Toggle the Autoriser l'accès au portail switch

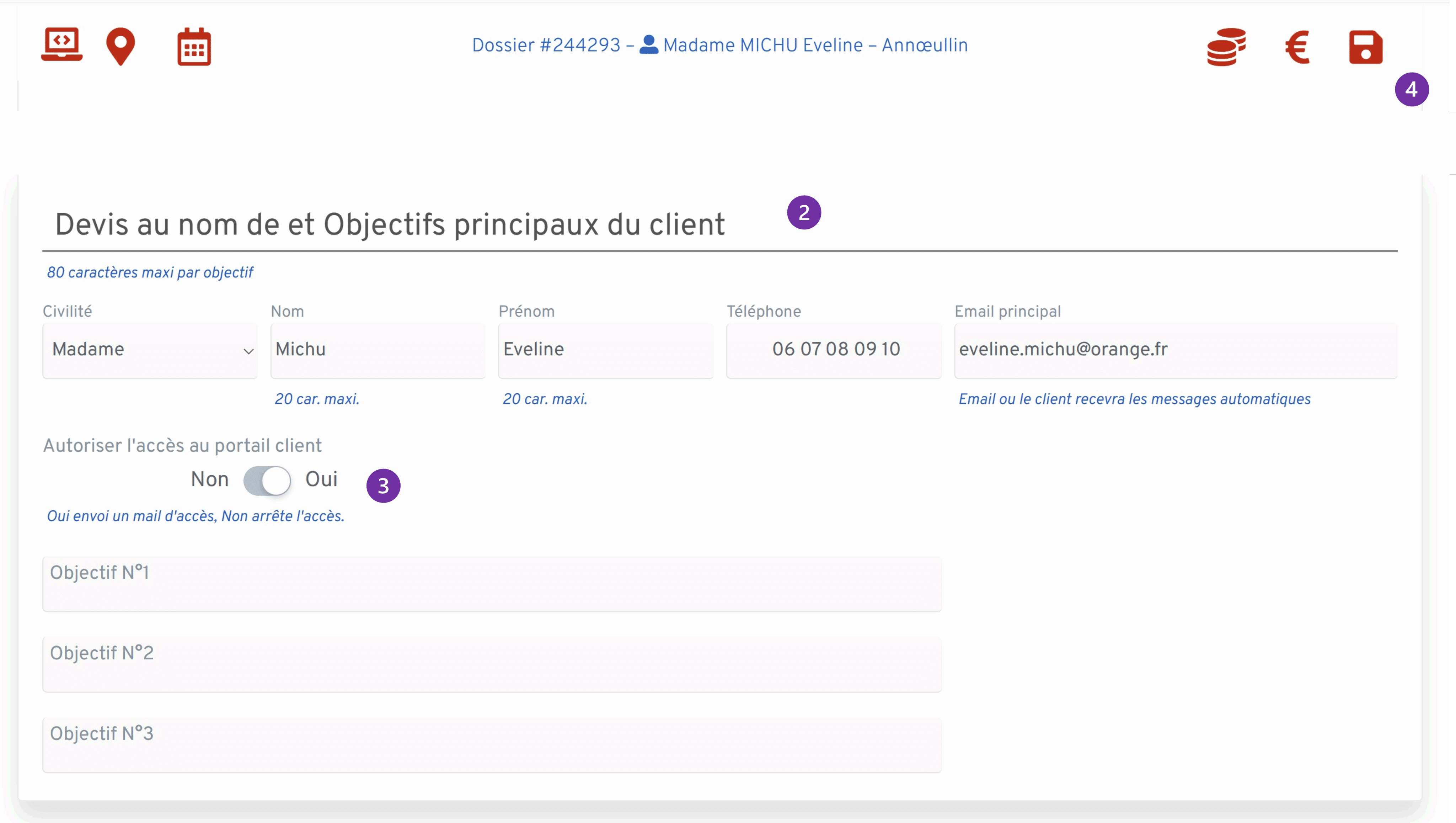click(x=267, y=480)
